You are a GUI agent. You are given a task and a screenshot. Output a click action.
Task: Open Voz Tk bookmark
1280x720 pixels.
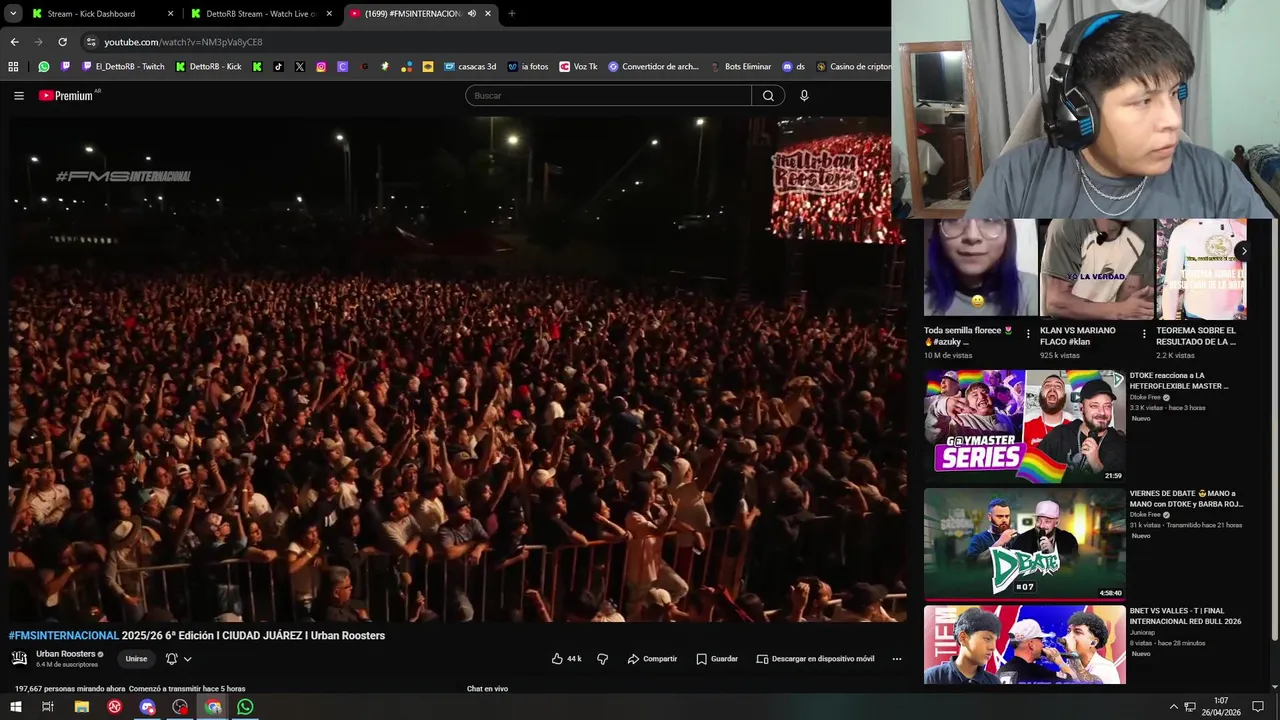[x=579, y=67]
